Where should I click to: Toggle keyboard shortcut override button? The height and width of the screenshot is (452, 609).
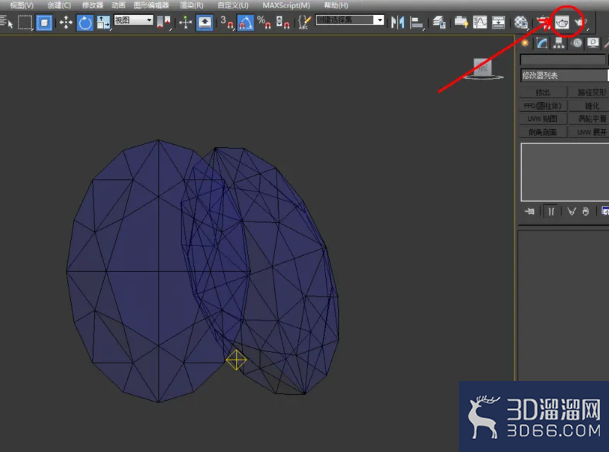coord(204,23)
